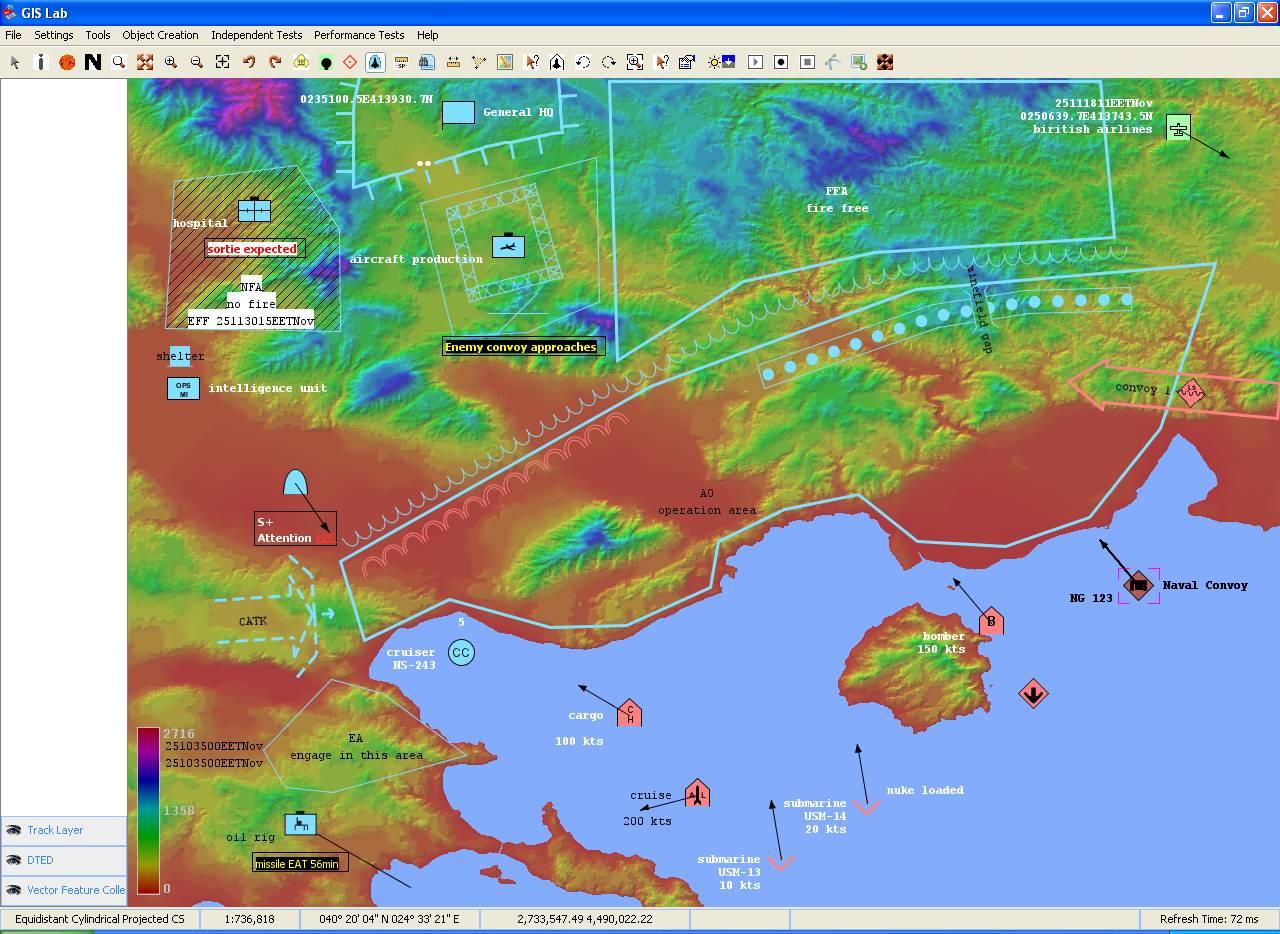Click the pan four-arrows tool
Screen dimensions: 1280x934
[x=145, y=62]
